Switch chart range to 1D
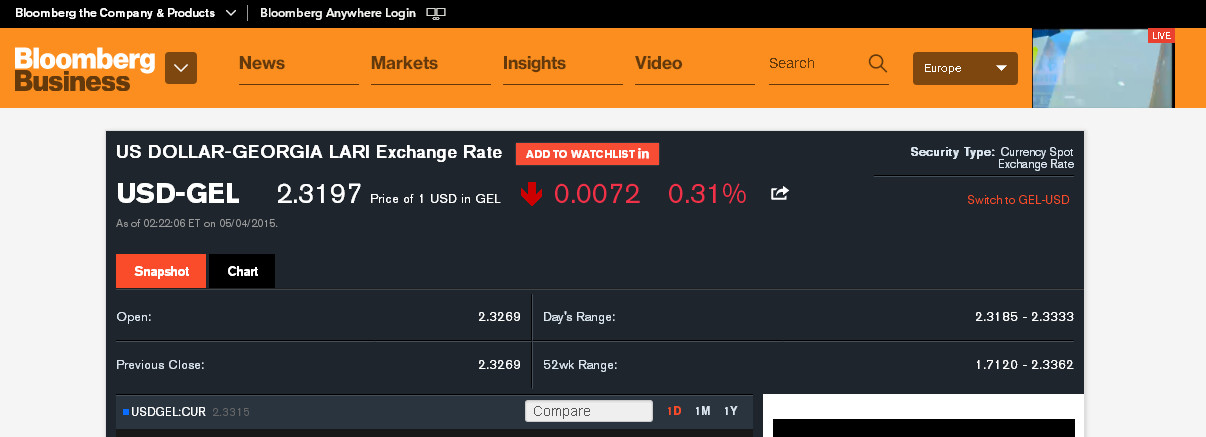1206x437 pixels. 674,411
